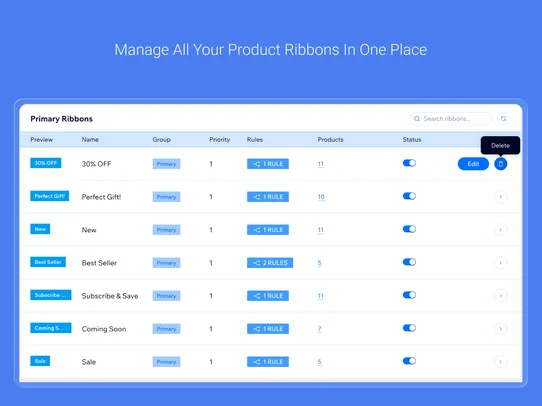Click the 30% OFF preview ribbon badge
The image size is (542, 406).
click(46, 163)
